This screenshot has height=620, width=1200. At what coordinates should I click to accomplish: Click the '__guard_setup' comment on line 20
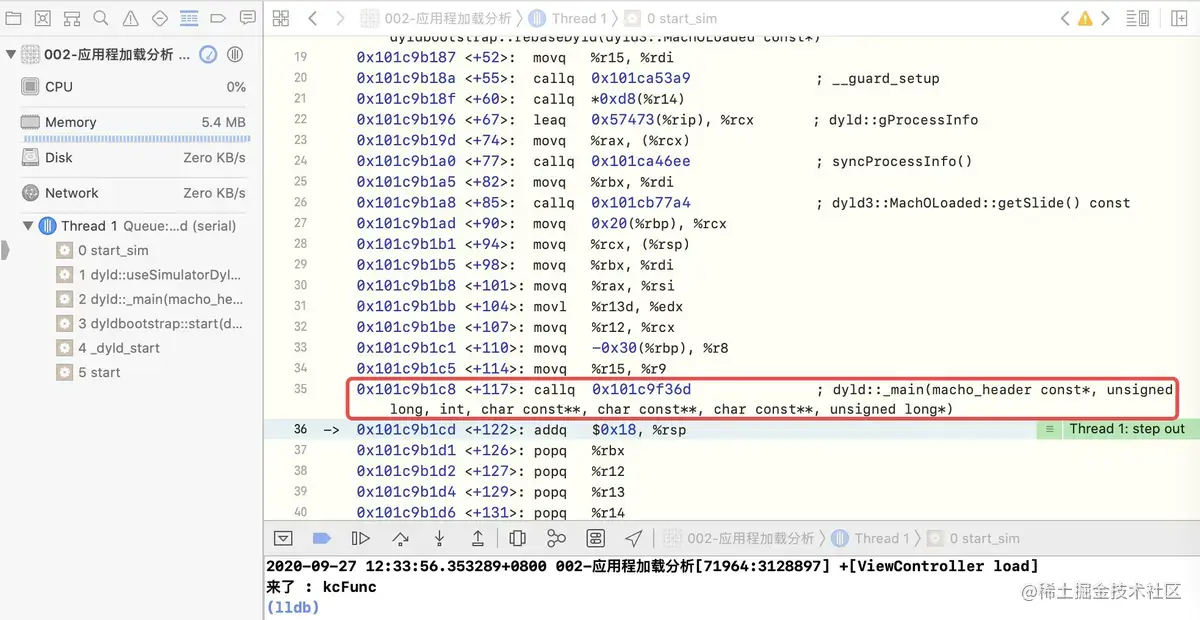click(886, 78)
